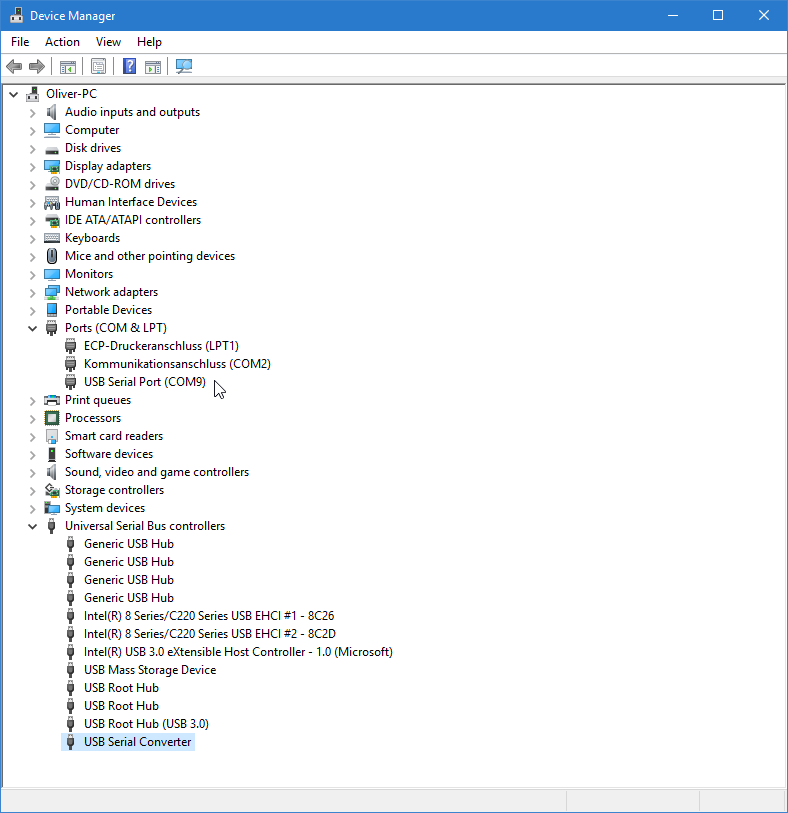Click the blue Help question mark icon
Image resolution: width=788 pixels, height=813 pixels.
point(129,66)
